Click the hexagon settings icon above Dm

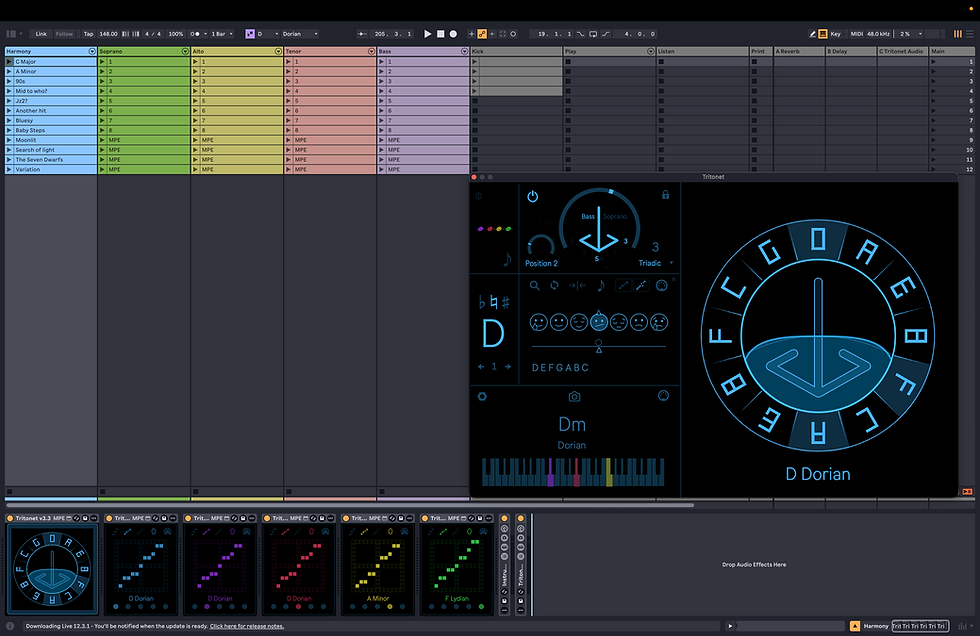pyautogui.click(x=482, y=396)
